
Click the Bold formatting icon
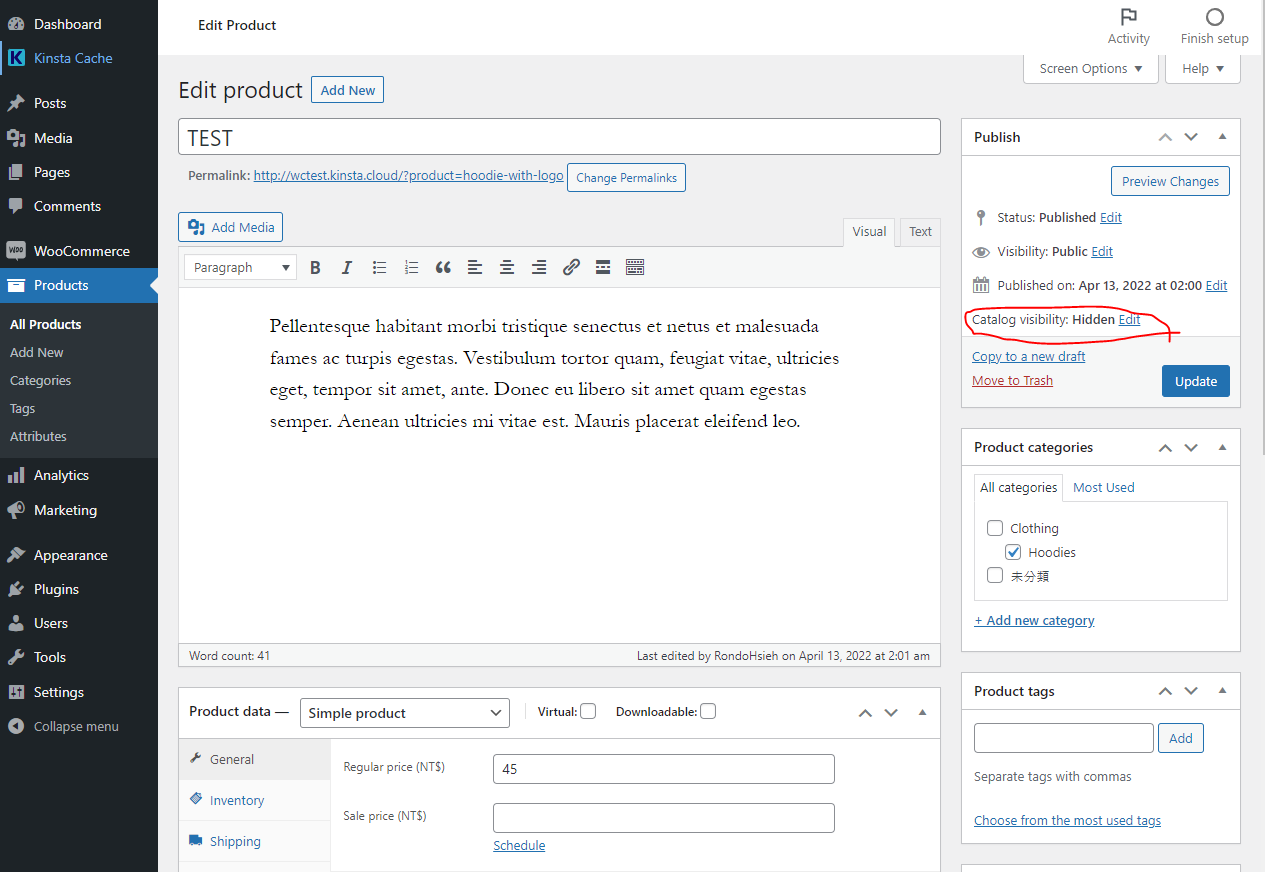click(x=315, y=267)
